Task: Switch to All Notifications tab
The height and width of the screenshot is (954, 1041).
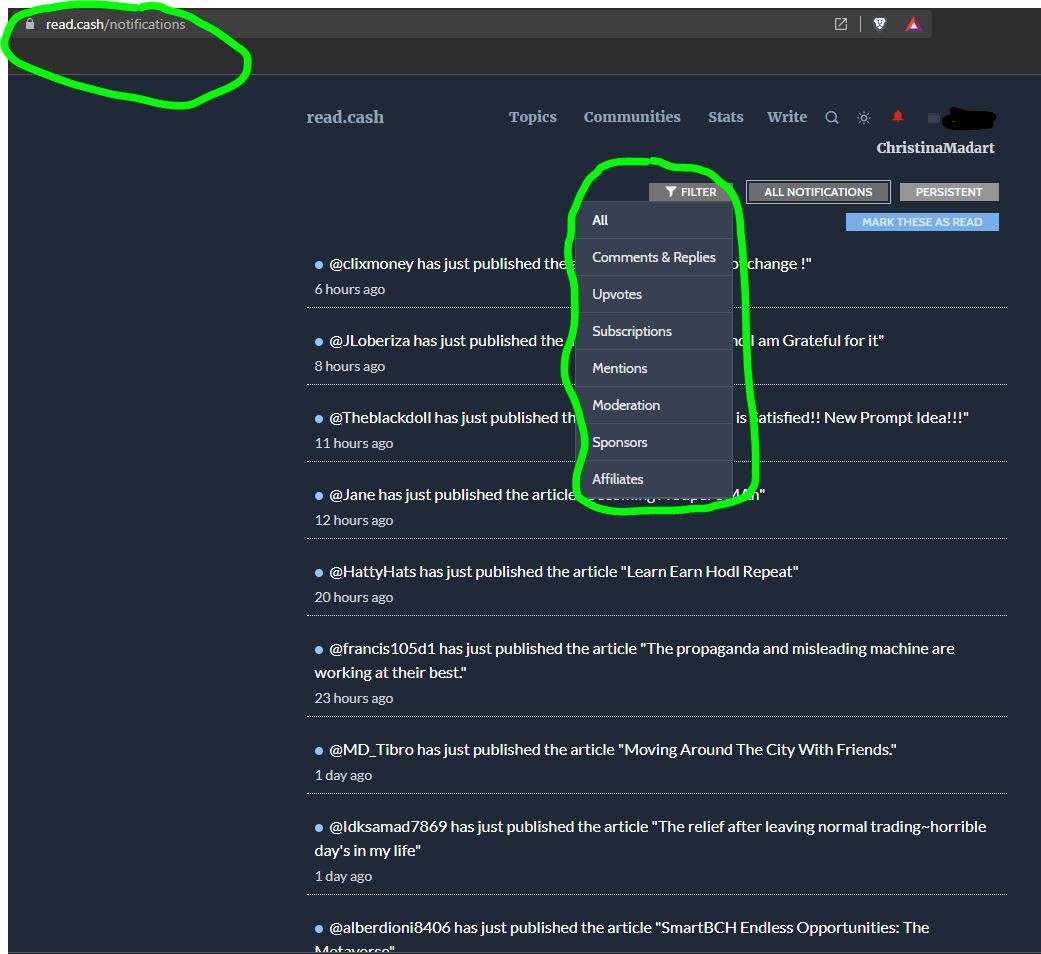Action: (x=818, y=192)
